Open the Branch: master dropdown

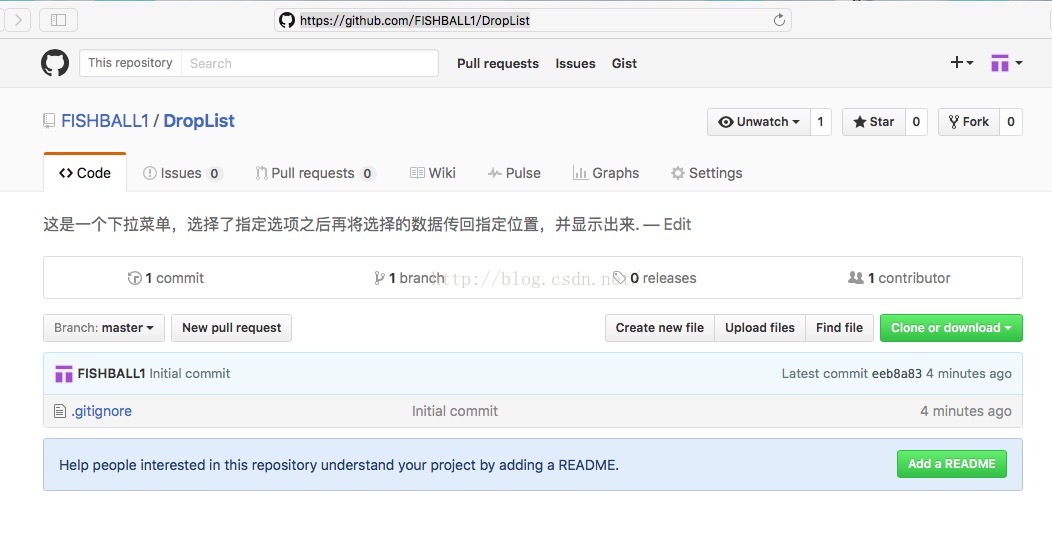pos(104,328)
